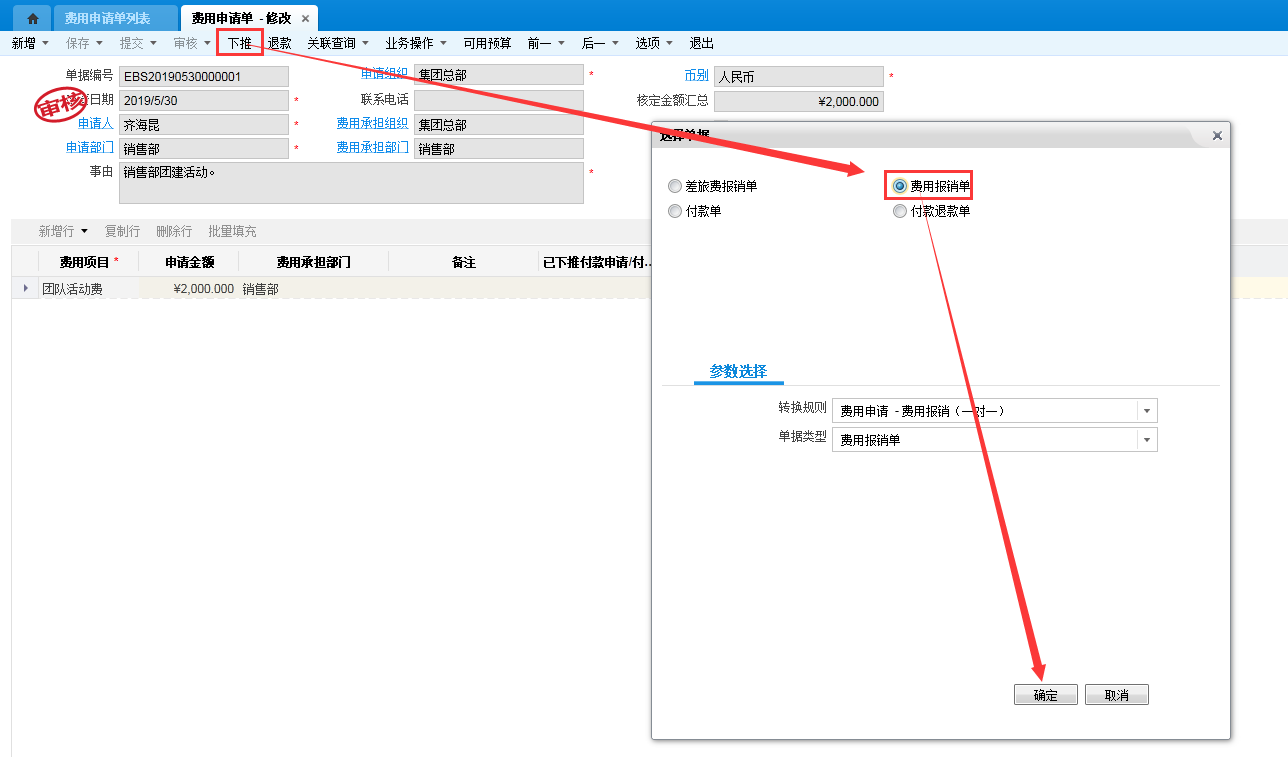Click the 可用预算 toolbar item
Screen dimensions: 1288x757
(x=487, y=43)
